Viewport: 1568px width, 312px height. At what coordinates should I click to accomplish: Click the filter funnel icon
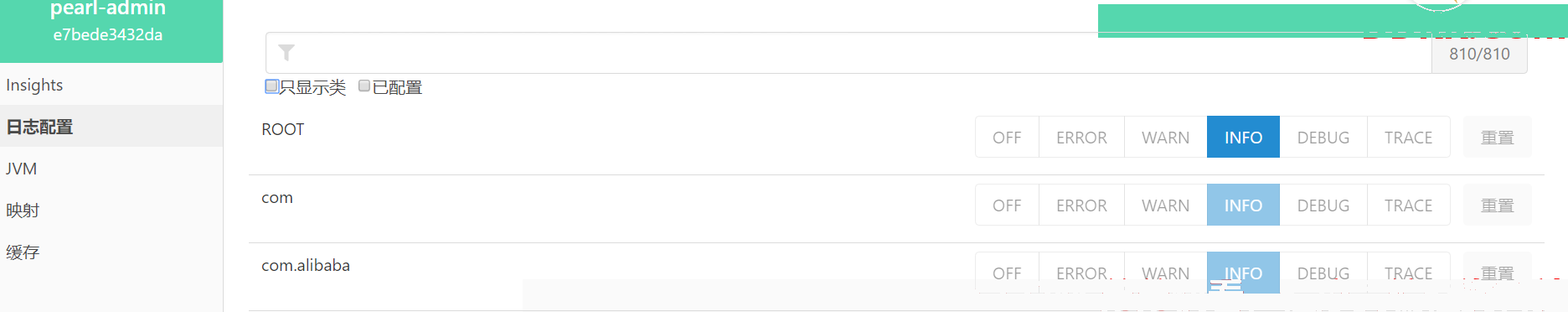(286, 53)
